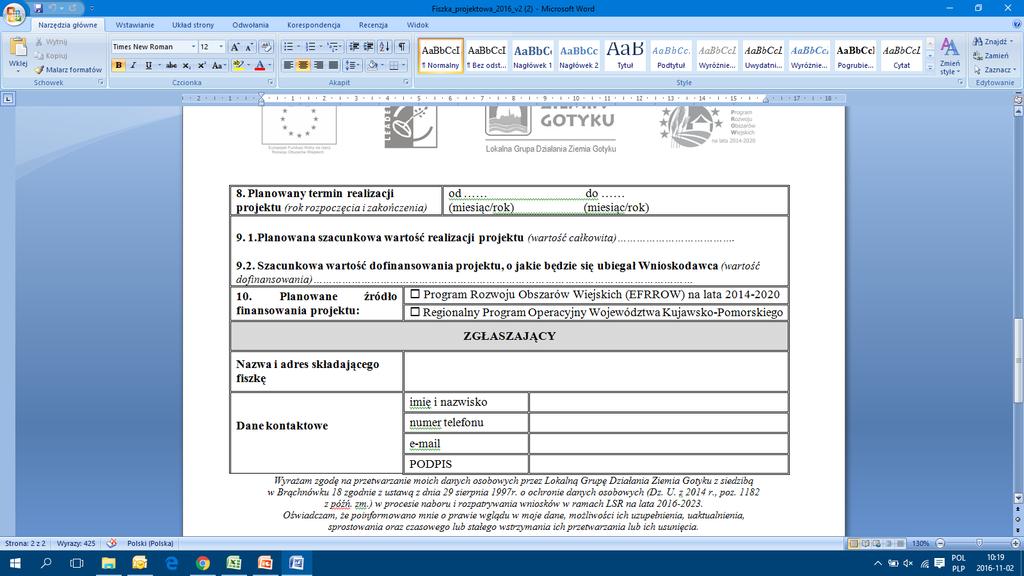Viewport: 1024px width, 576px height.
Task: Click the Save floppy icon in quick access
Action: coord(39,8)
